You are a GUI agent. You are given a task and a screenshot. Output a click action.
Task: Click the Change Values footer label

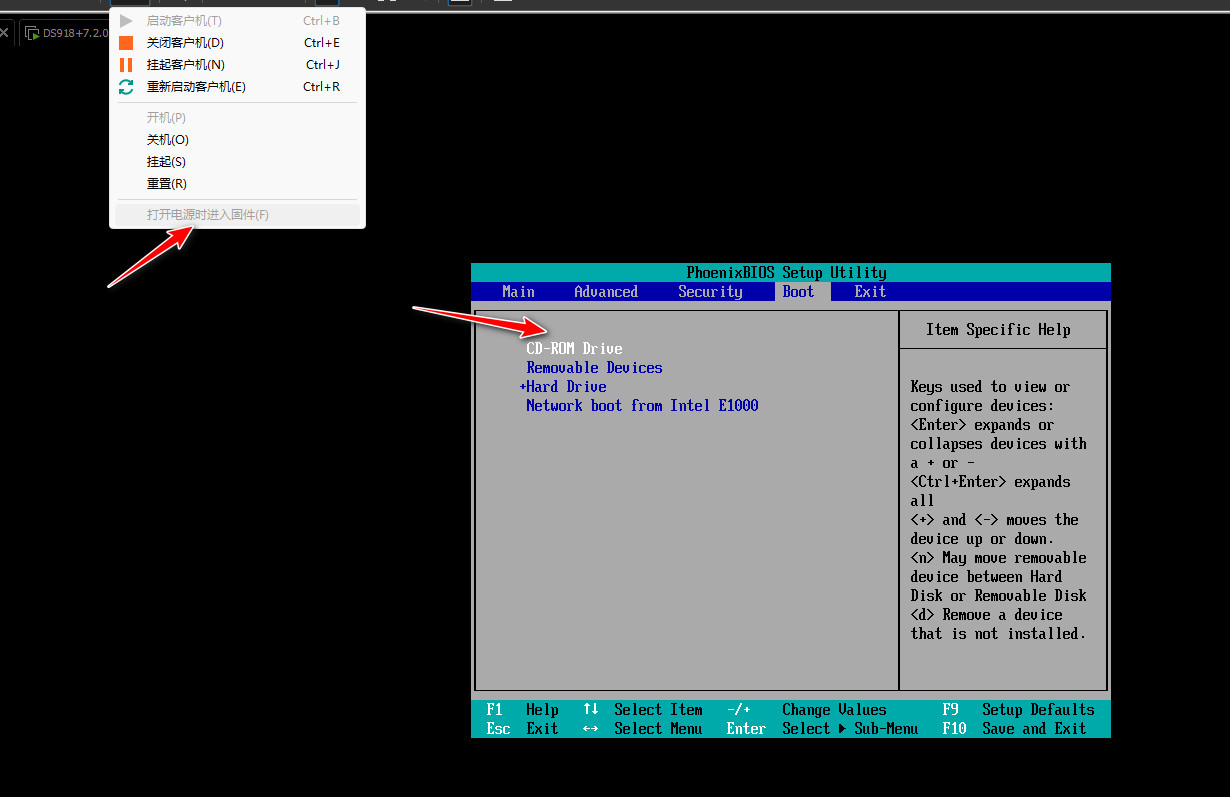pyautogui.click(x=834, y=710)
